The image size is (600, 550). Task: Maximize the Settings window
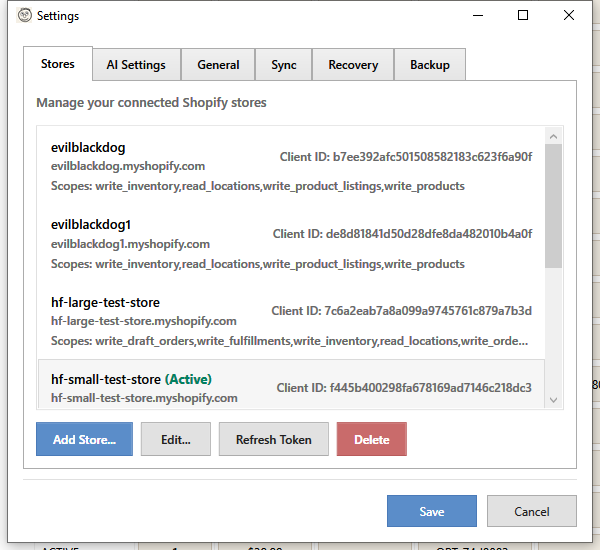(x=523, y=15)
